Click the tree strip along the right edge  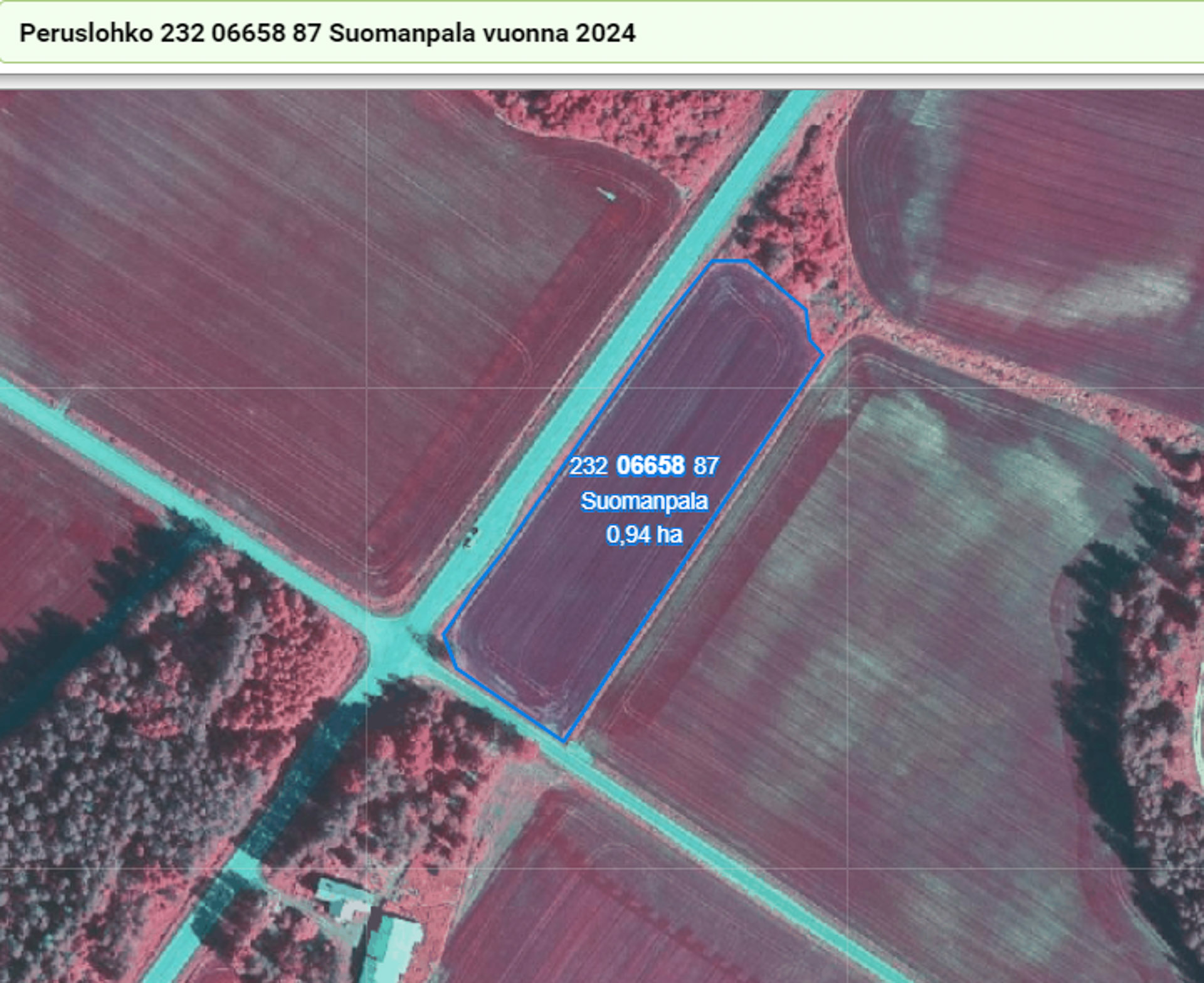click(1129, 658)
